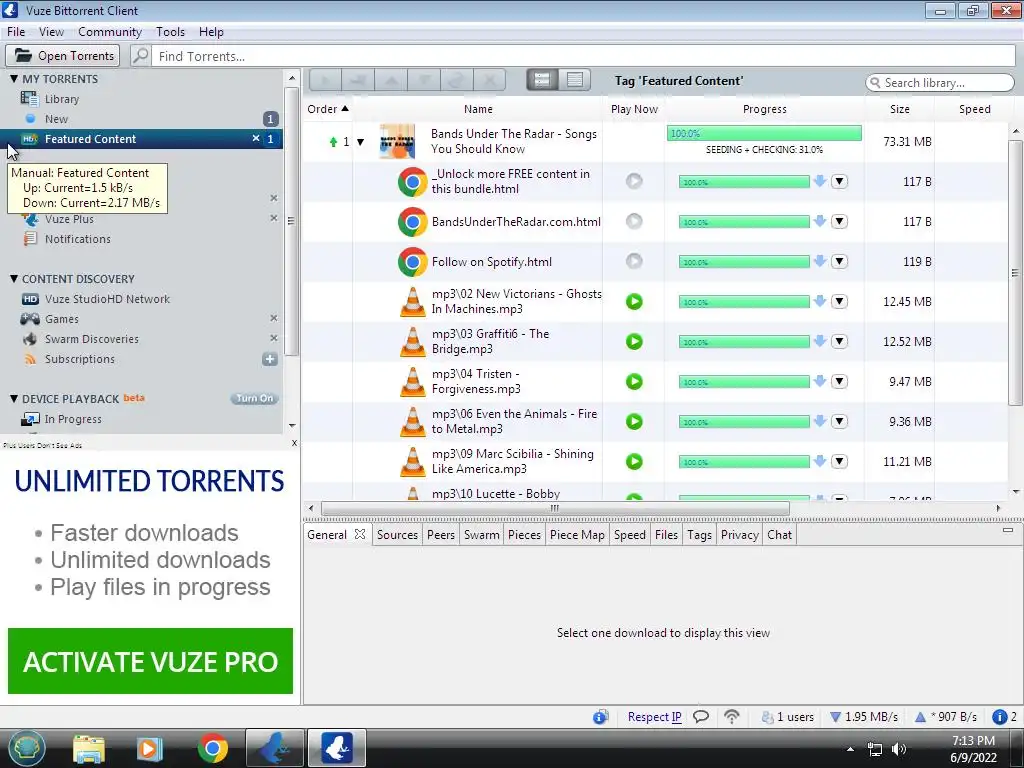Click the Respect IP link

coord(654,717)
